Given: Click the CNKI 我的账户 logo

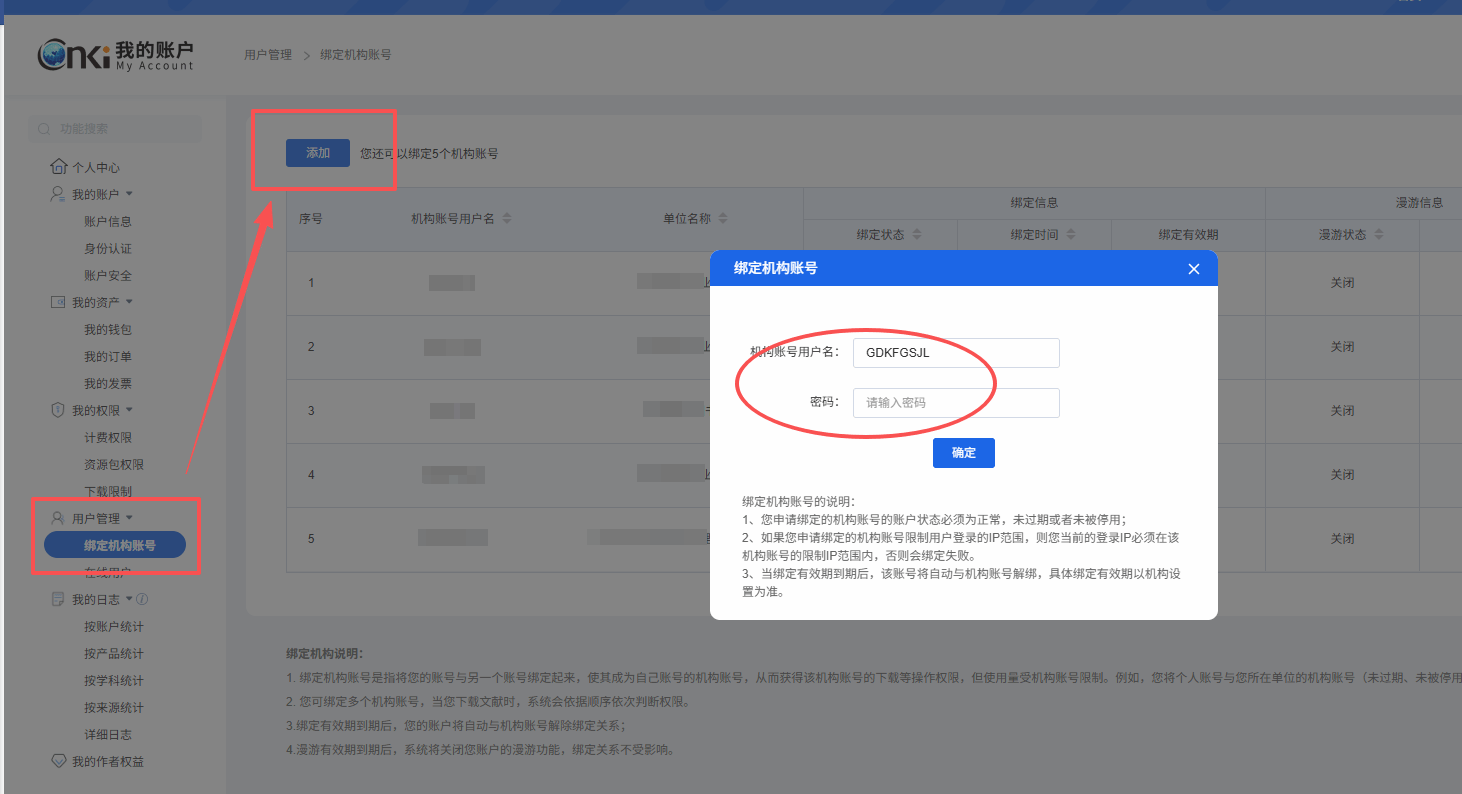Looking at the screenshot, I should [x=115, y=55].
